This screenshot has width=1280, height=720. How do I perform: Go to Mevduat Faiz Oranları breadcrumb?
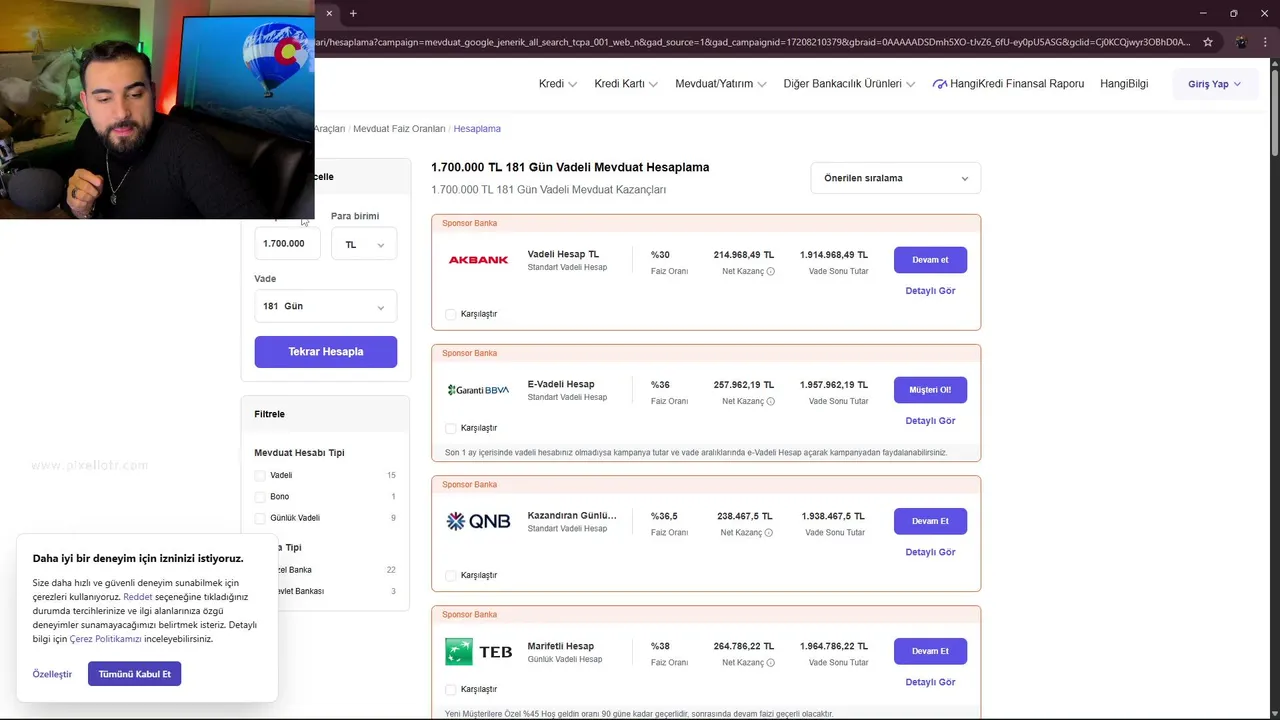(399, 129)
